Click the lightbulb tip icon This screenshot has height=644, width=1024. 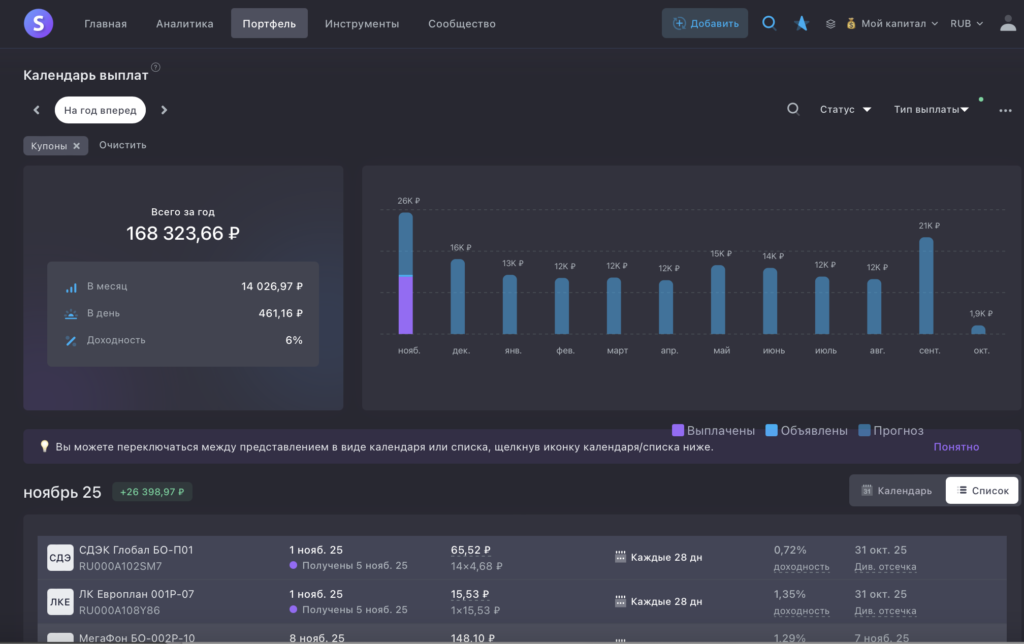pos(44,446)
